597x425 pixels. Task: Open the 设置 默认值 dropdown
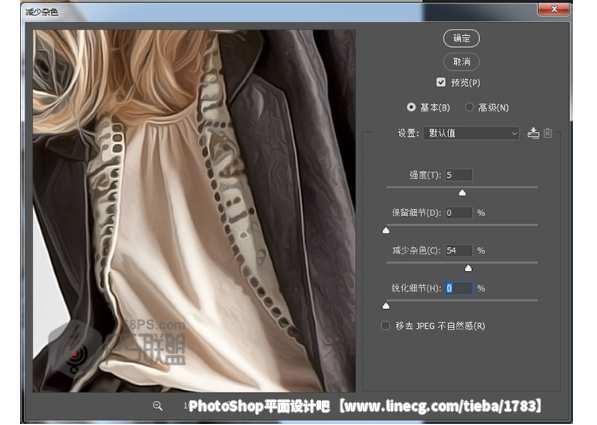point(471,133)
